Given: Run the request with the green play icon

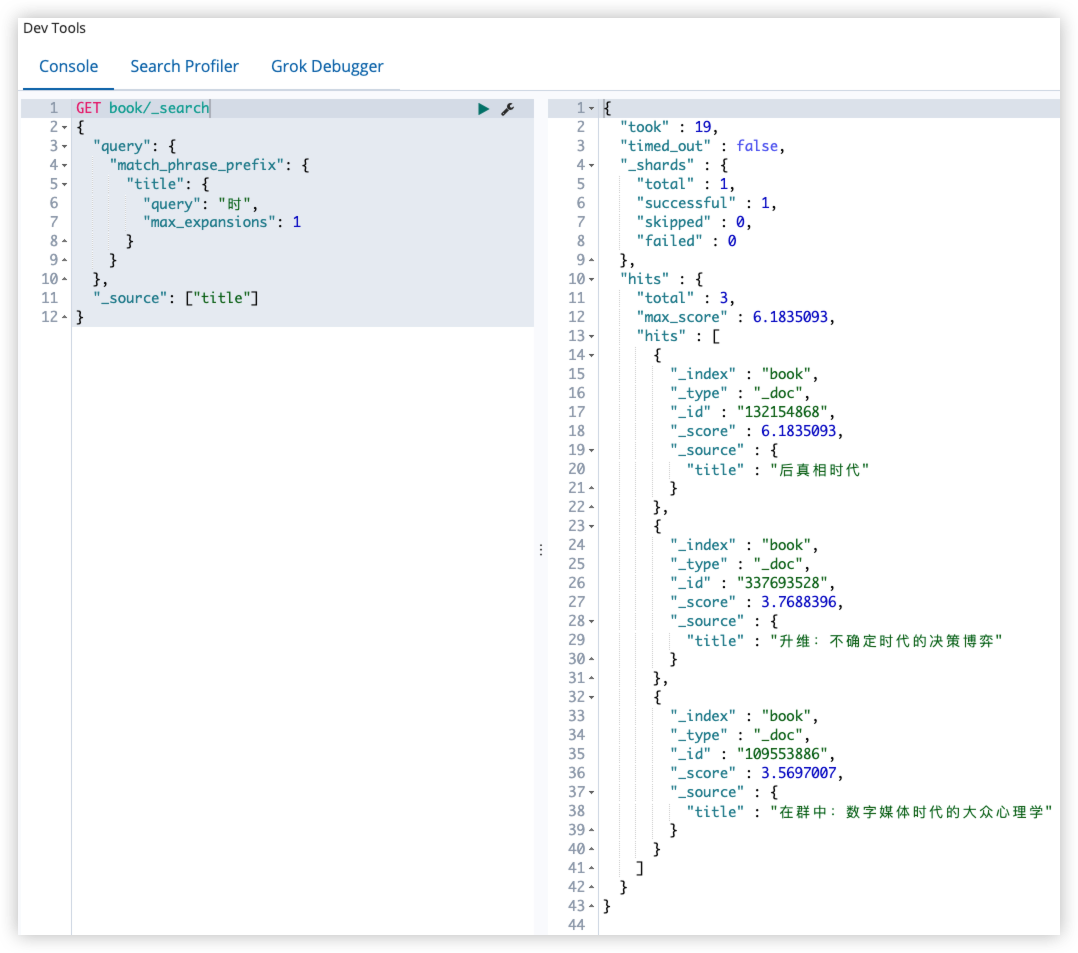Looking at the screenshot, I should tap(483, 109).
